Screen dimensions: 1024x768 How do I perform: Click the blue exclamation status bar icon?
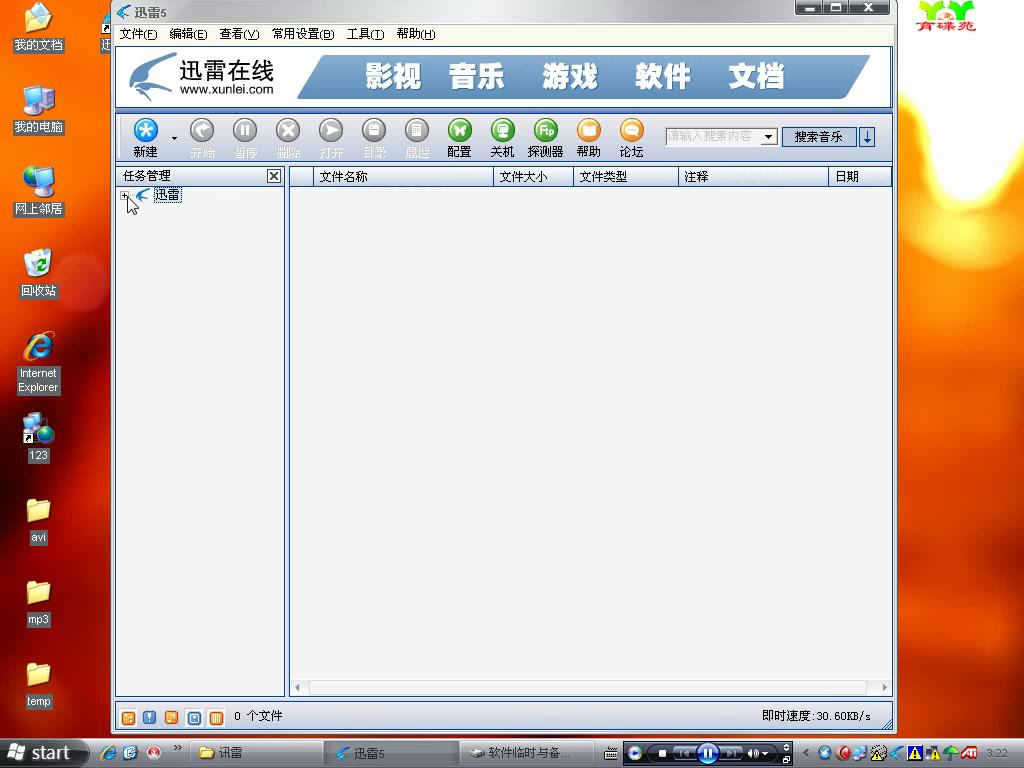click(150, 718)
